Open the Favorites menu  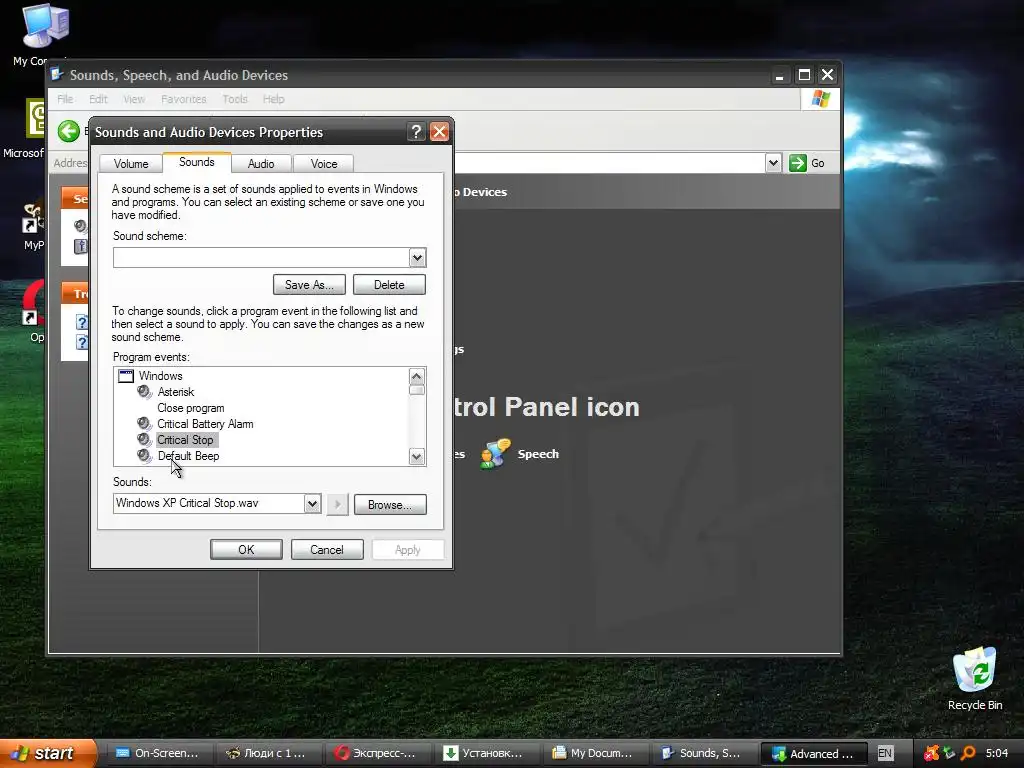tap(184, 99)
